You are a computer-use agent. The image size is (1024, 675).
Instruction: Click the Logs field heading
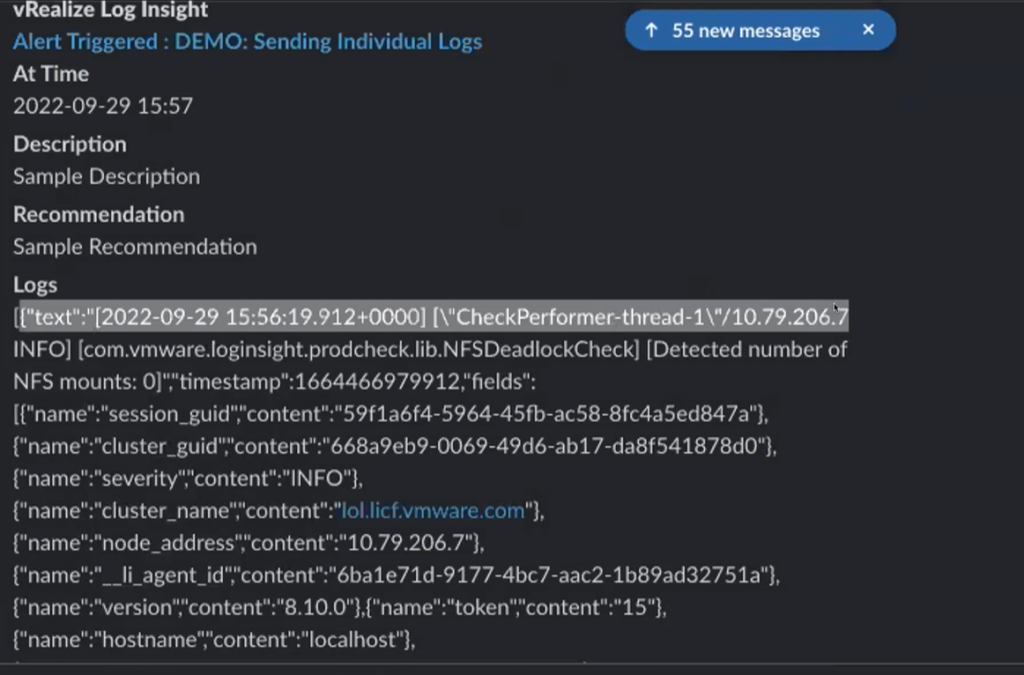[x=35, y=285]
